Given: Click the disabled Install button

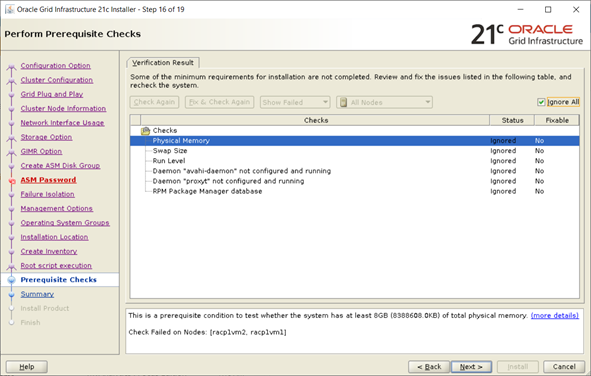Looking at the screenshot, I should pyautogui.click(x=518, y=367).
